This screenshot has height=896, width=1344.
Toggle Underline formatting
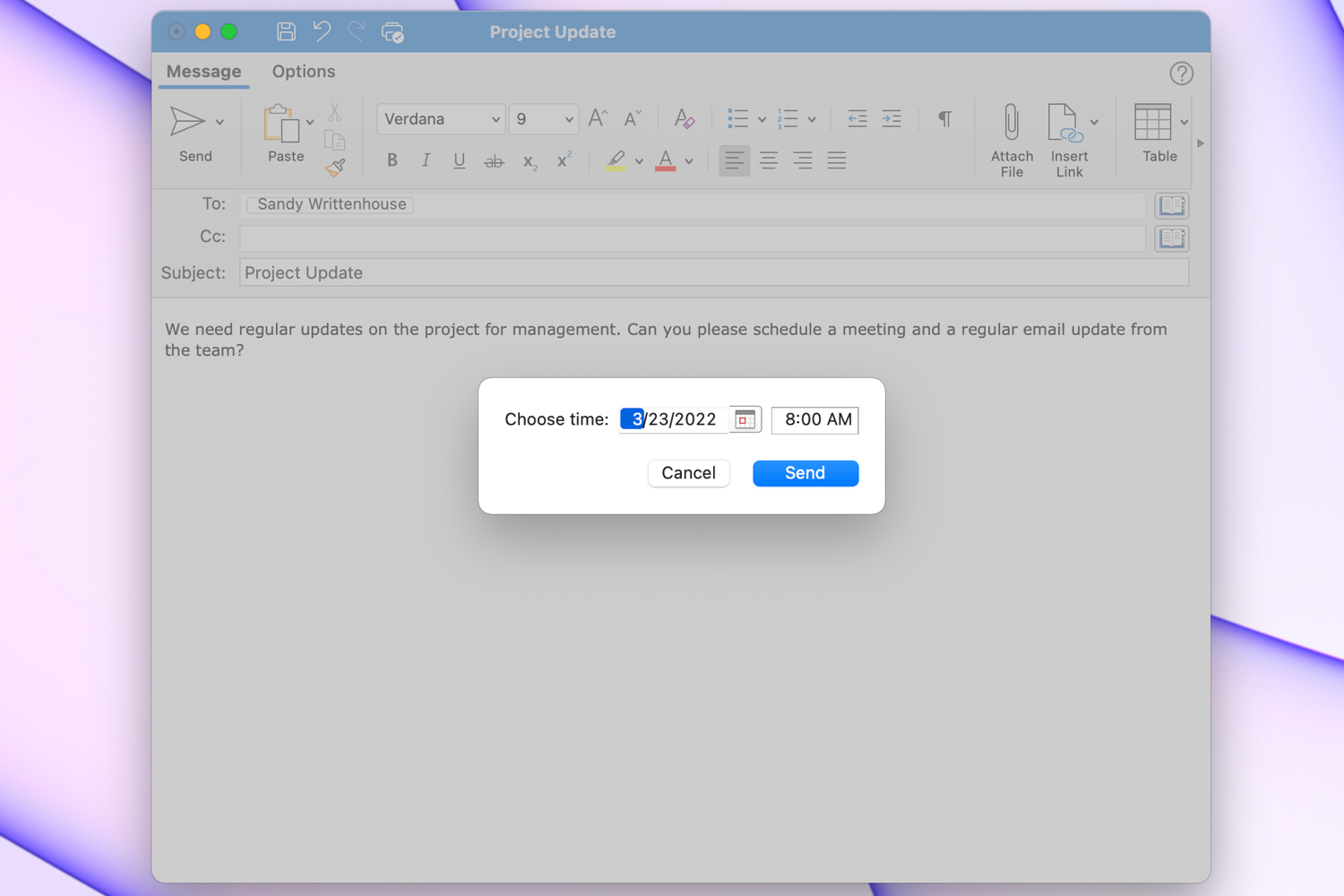[x=460, y=160]
